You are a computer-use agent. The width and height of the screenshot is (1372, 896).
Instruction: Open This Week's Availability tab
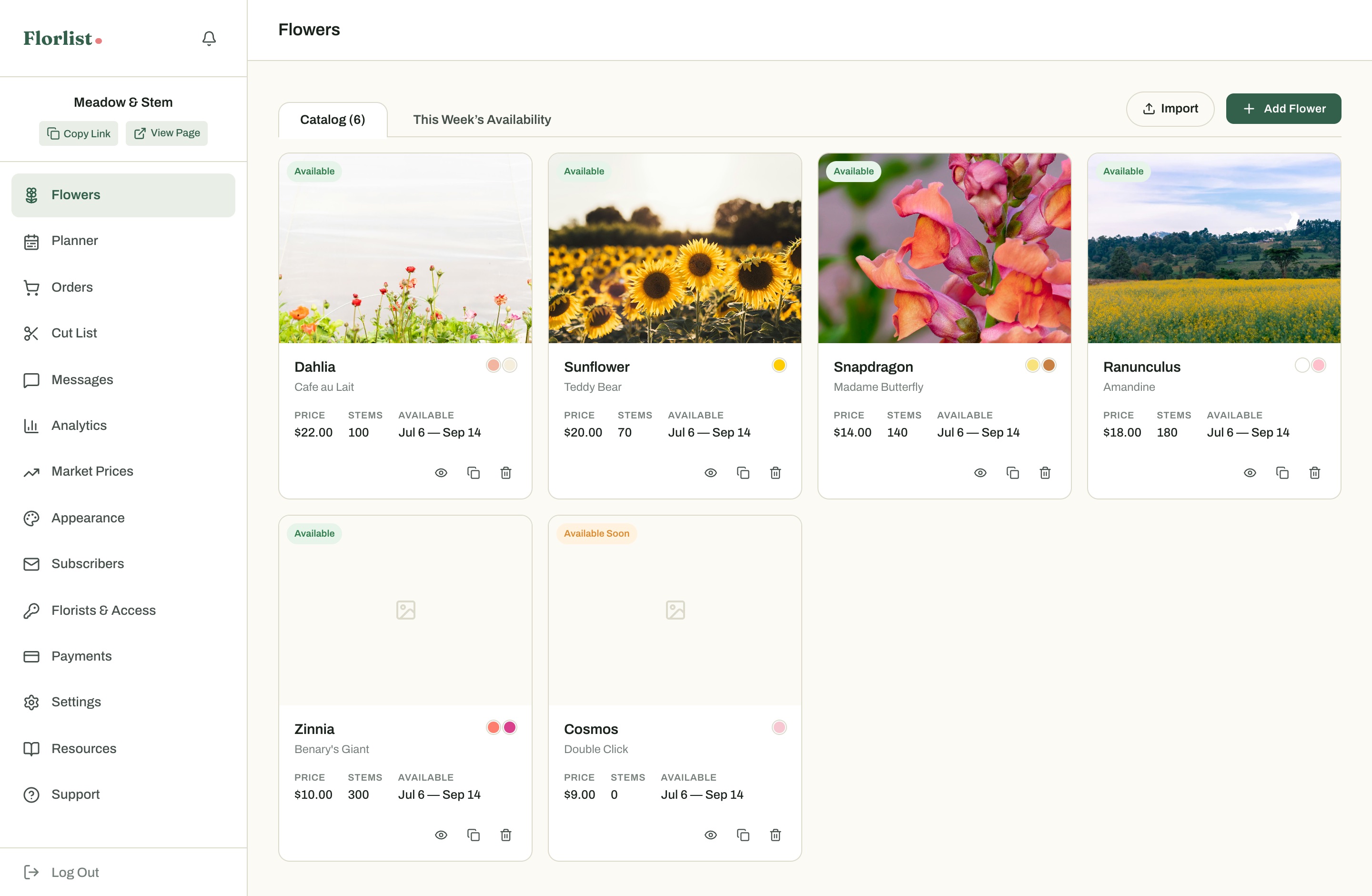(x=482, y=120)
